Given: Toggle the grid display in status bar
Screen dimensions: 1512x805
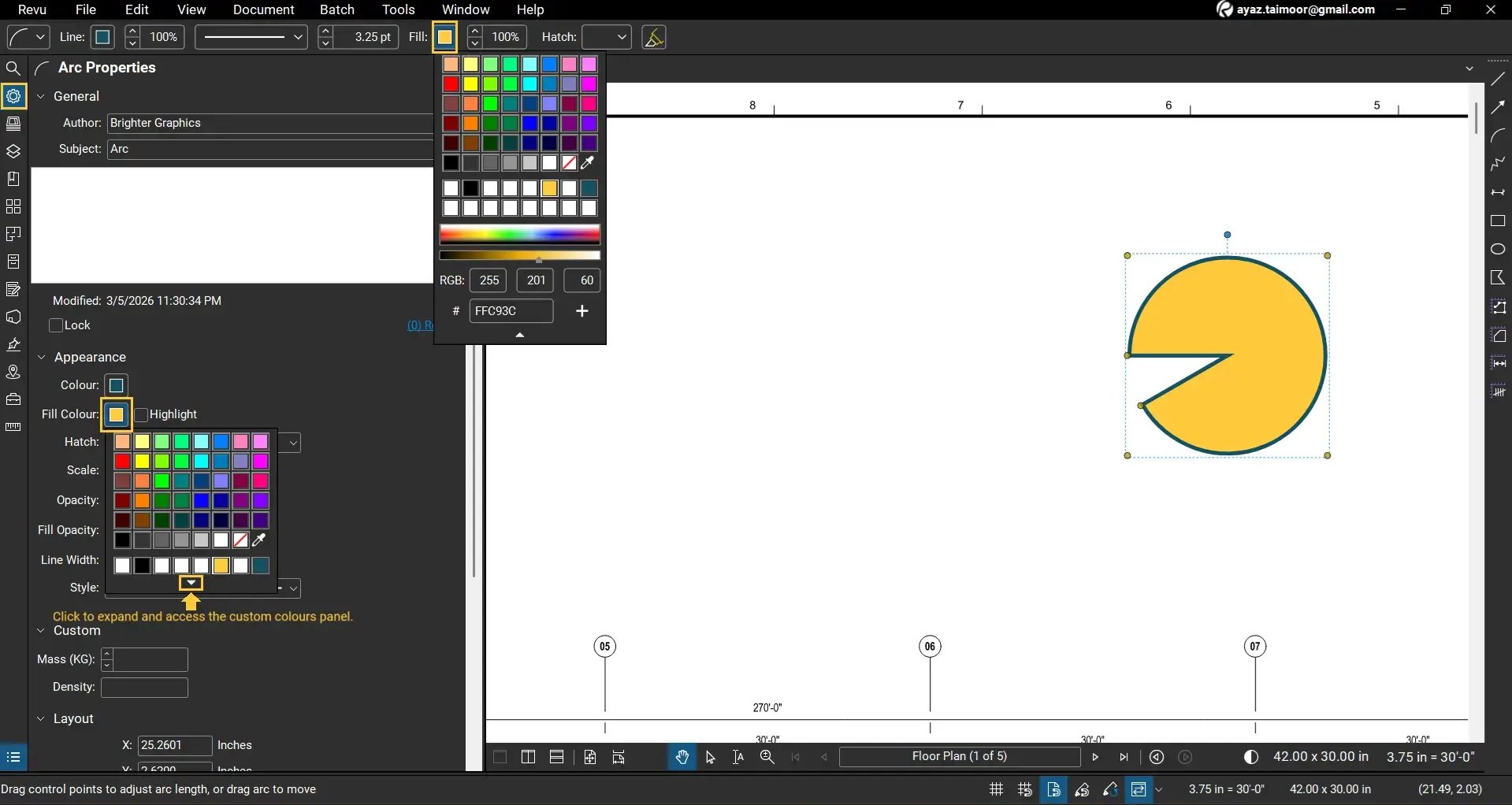Looking at the screenshot, I should (996, 789).
